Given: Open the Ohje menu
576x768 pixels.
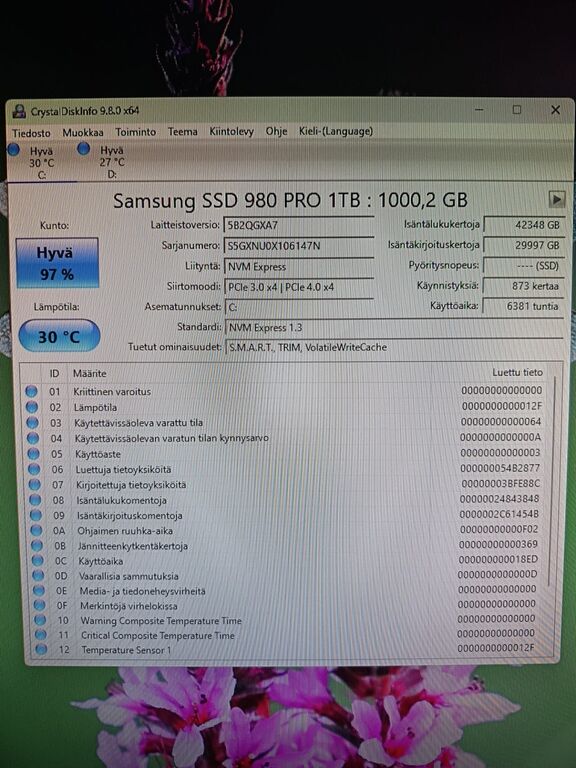Looking at the screenshot, I should click(x=276, y=131).
